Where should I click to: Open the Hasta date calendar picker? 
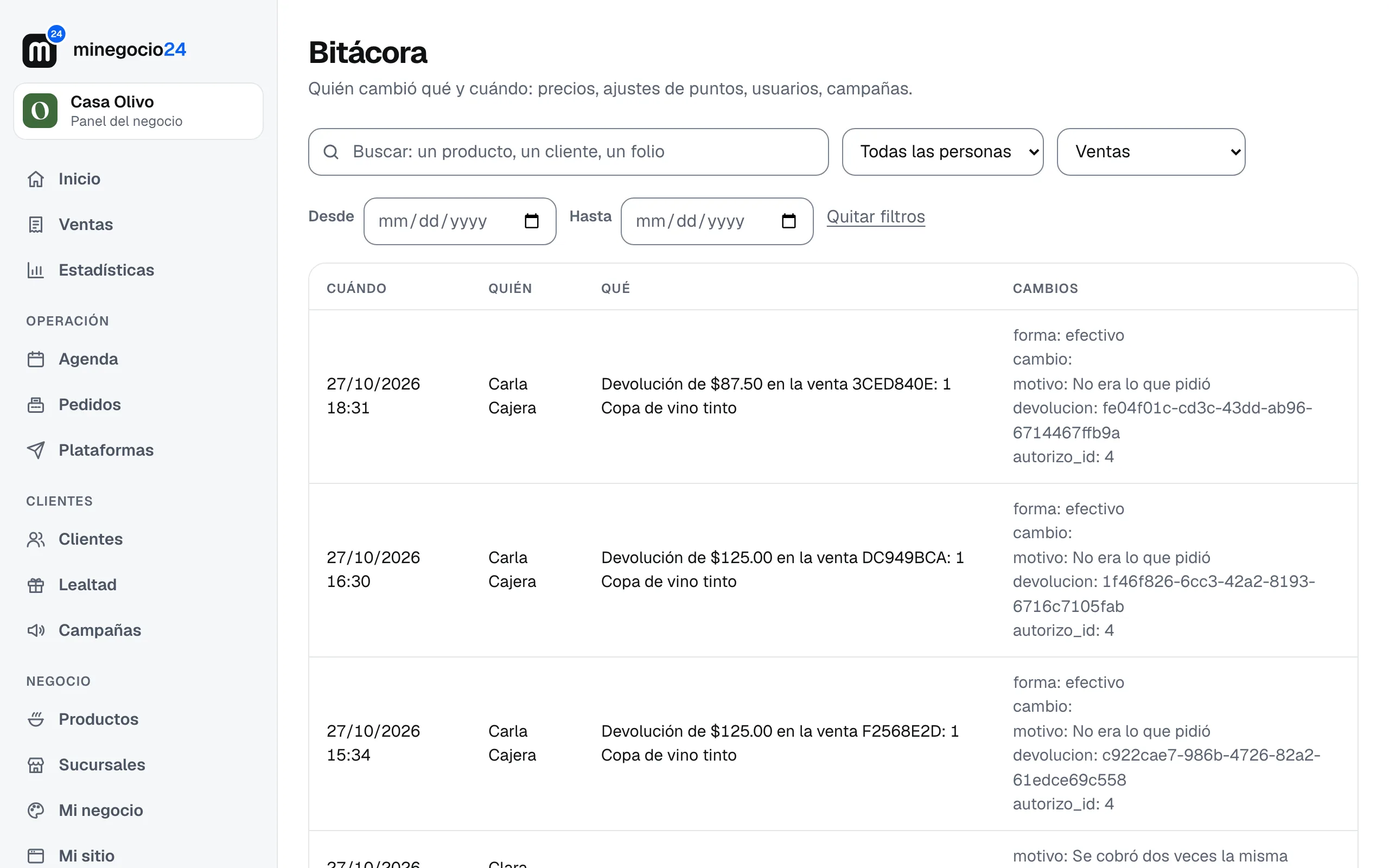click(x=788, y=221)
